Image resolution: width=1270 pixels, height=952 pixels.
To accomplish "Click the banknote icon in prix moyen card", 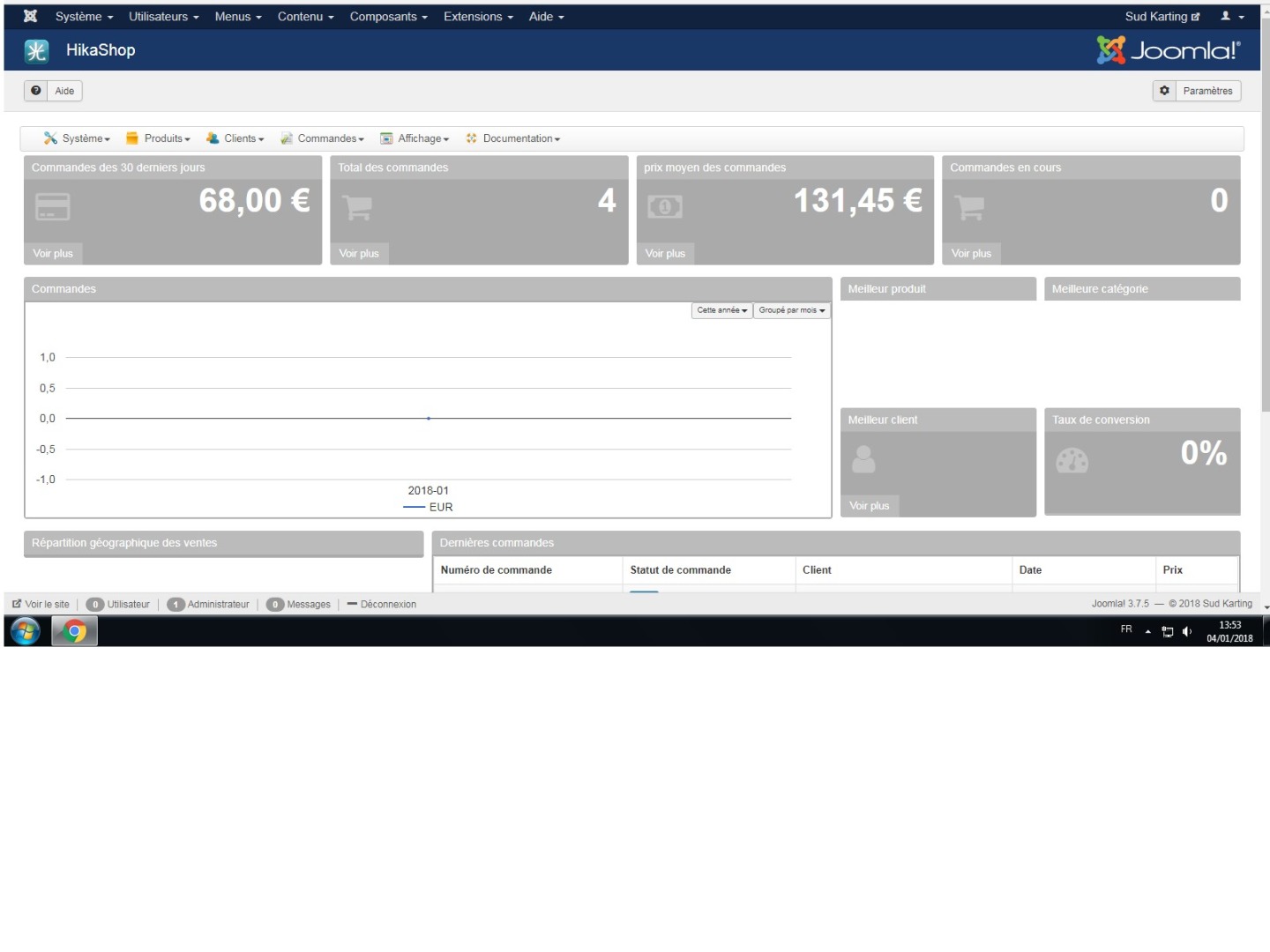I will coord(665,207).
